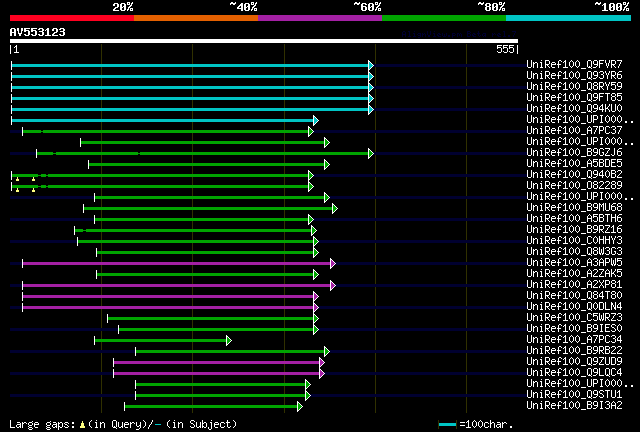Click the query end position 555
The width and height of the screenshot is (640, 432).
(x=505, y=49)
